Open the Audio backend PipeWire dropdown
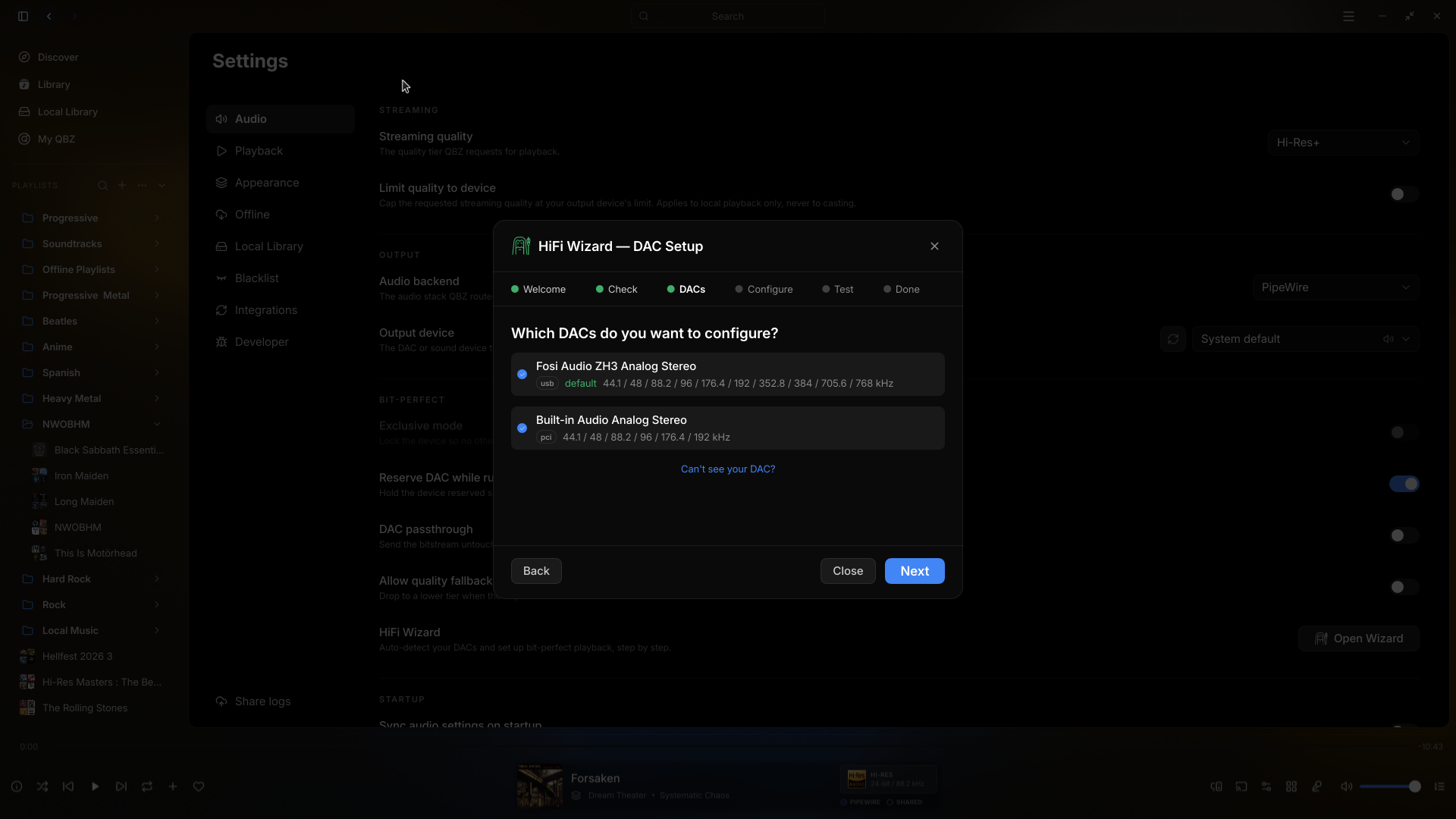 (1335, 287)
